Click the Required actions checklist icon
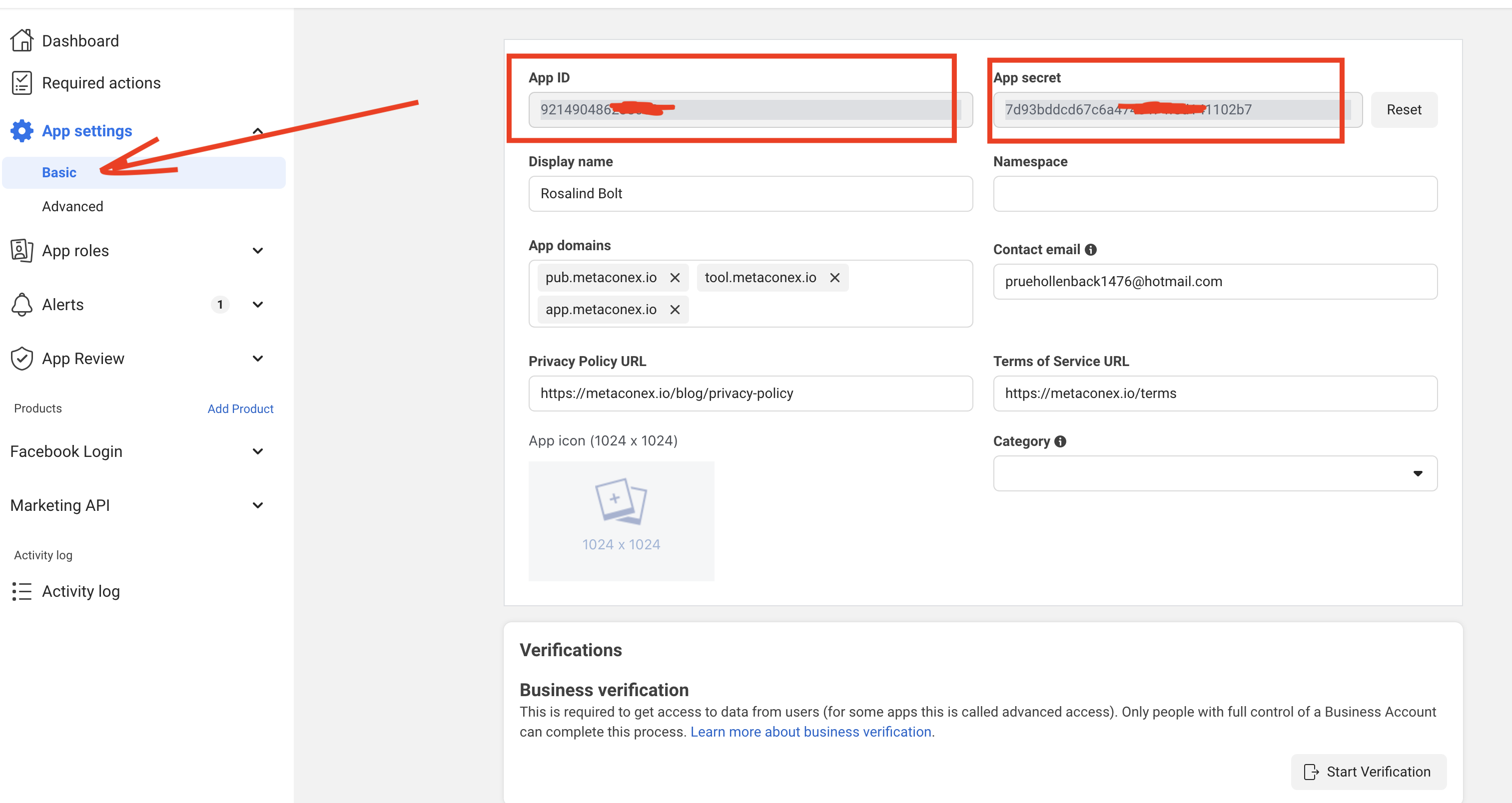This screenshot has width=1512, height=803. [x=21, y=83]
